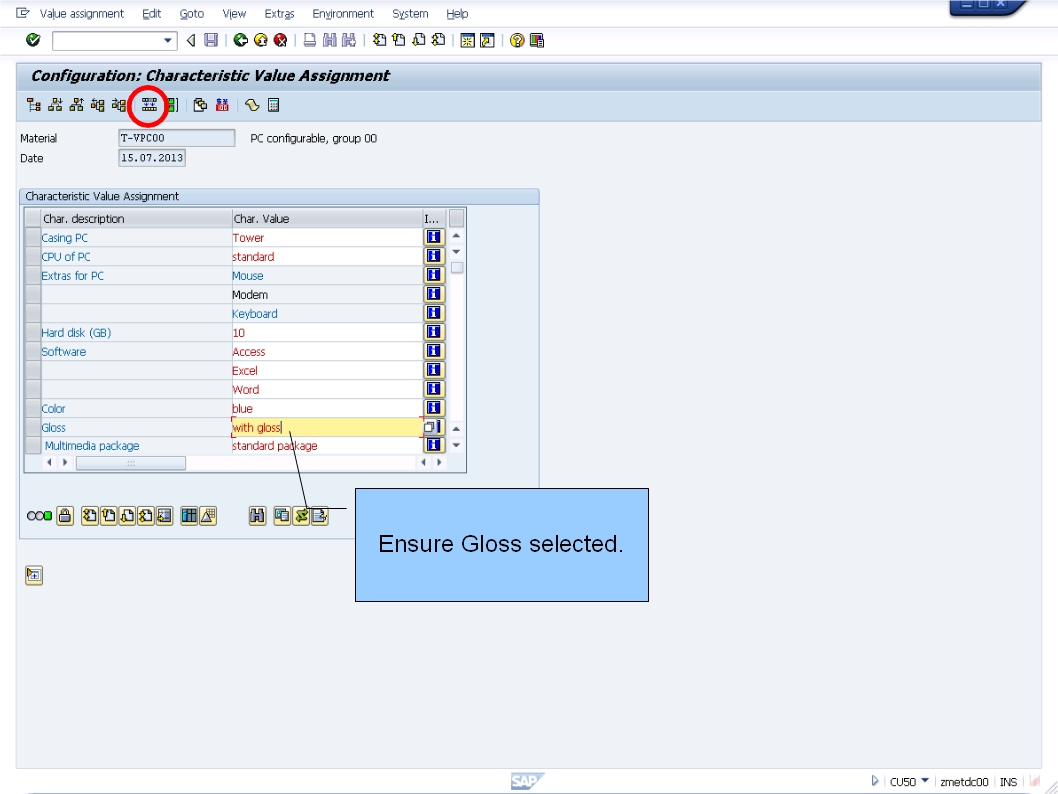Screen dimensions: 1058x794
Task: Open the Value assignment menu
Action: pyautogui.click(x=81, y=14)
